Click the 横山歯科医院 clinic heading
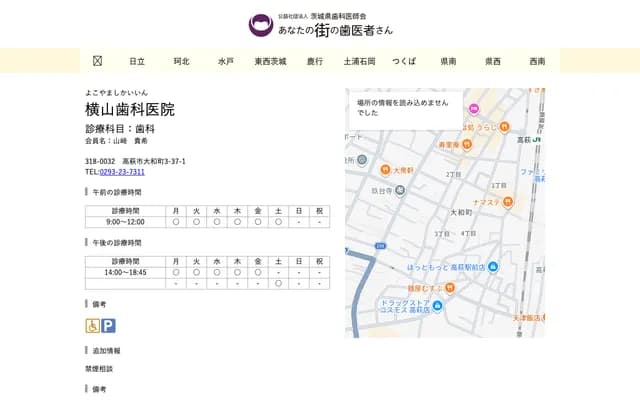Viewport: 640px width, 400px height. click(130, 109)
